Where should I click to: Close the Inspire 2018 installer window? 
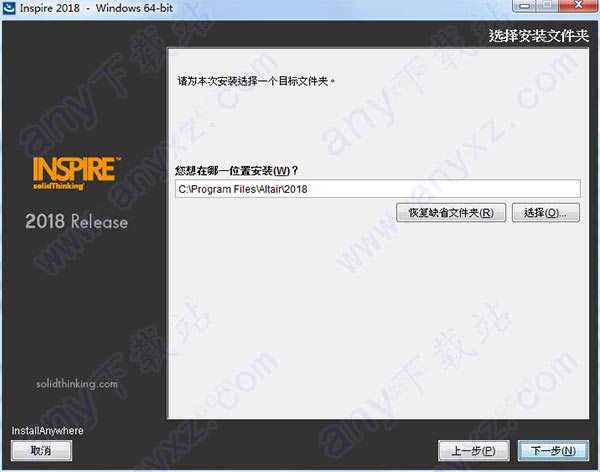[578, 6]
